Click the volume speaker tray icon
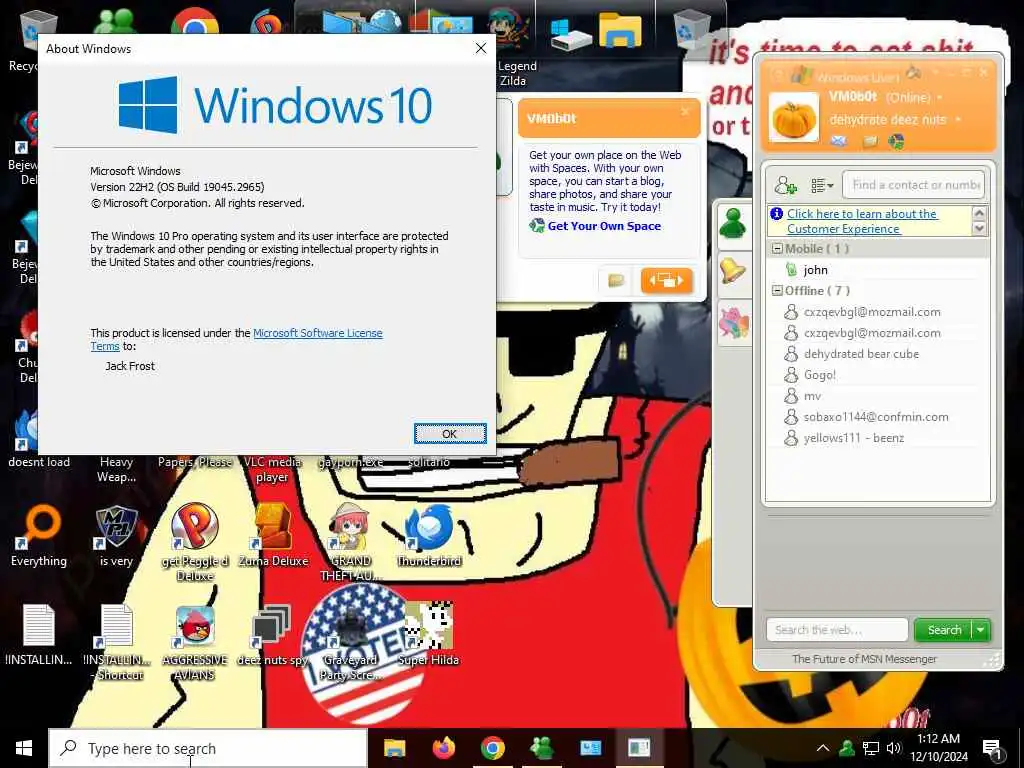 894,748
